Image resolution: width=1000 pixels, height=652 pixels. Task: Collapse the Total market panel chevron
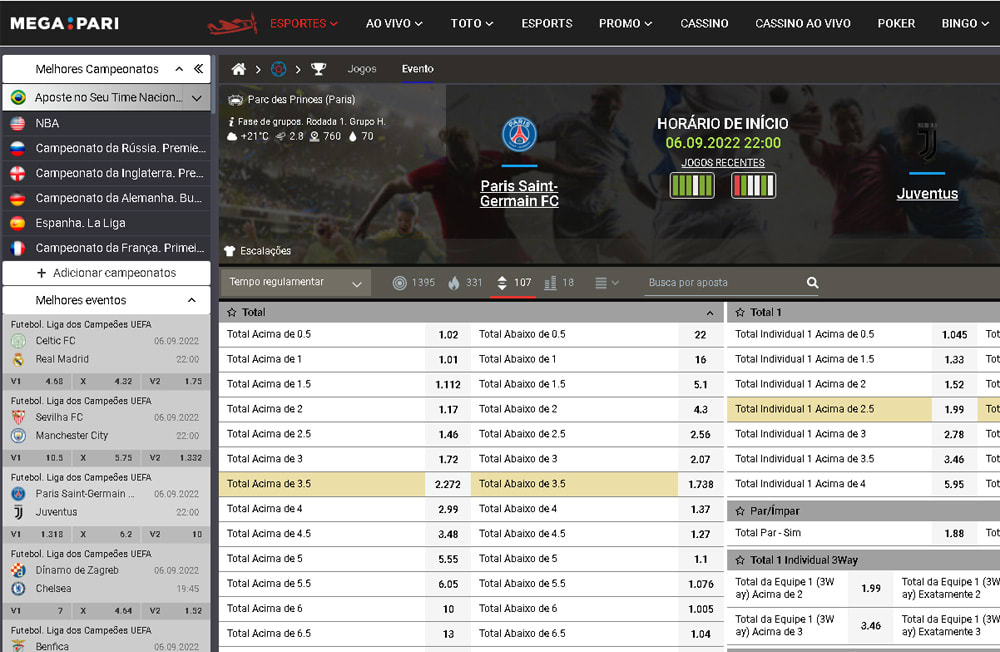click(710, 313)
